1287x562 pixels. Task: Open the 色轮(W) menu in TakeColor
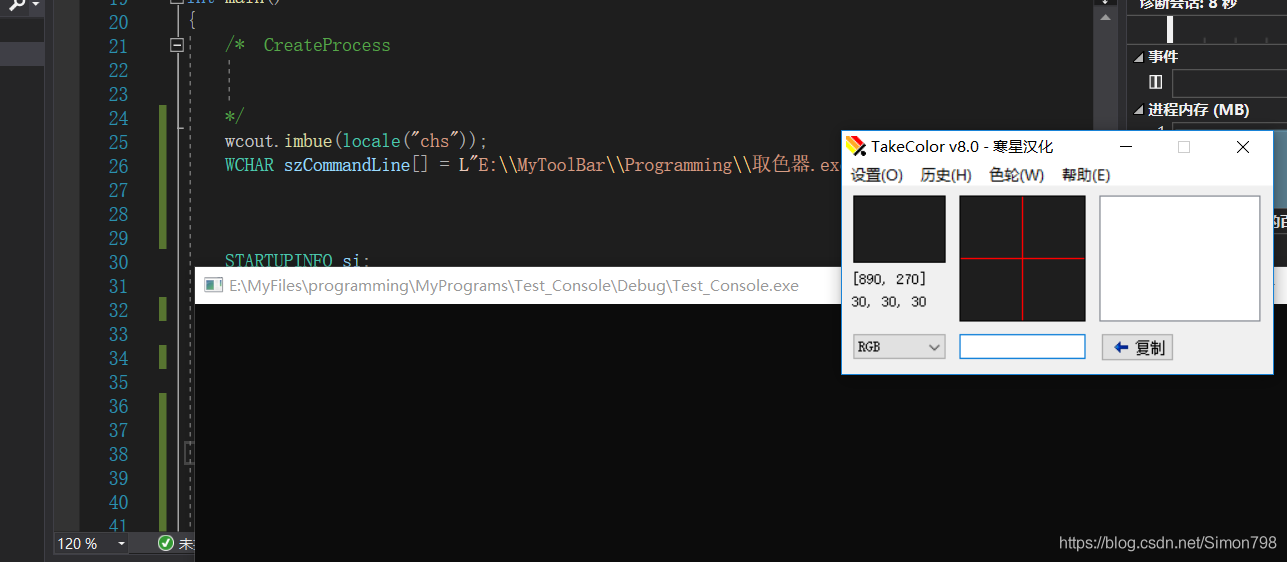1017,175
